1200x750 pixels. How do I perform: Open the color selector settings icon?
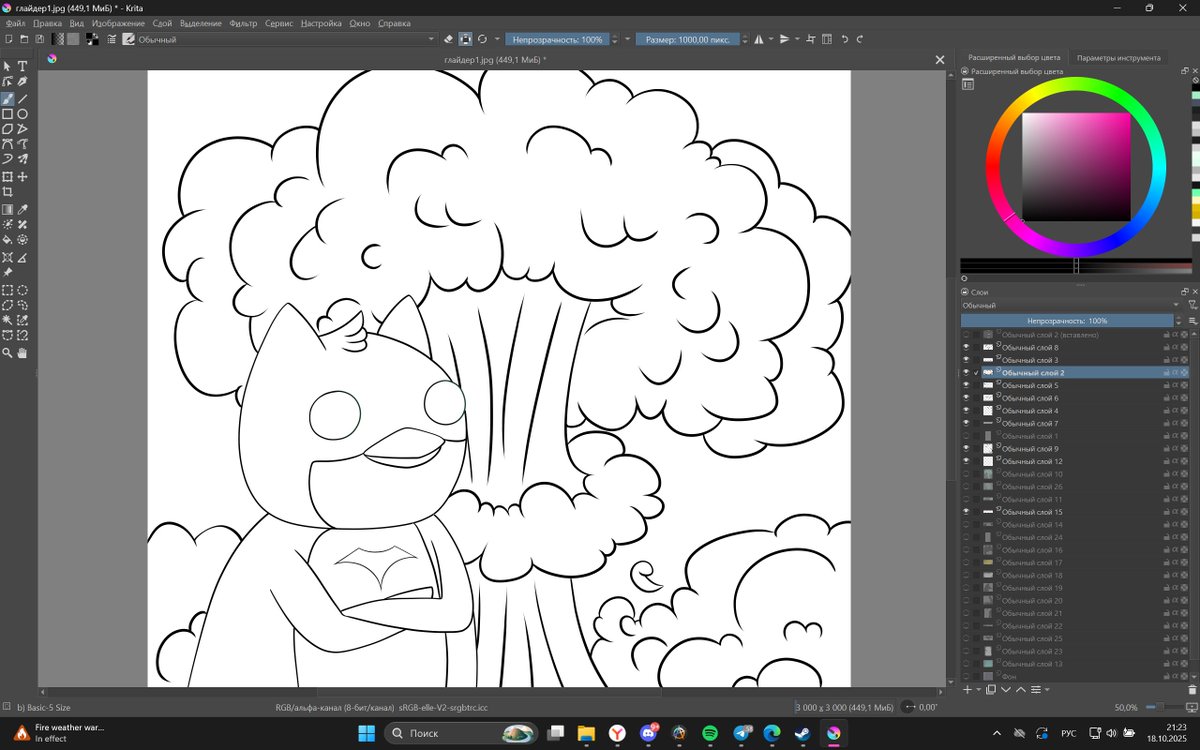pos(968,85)
